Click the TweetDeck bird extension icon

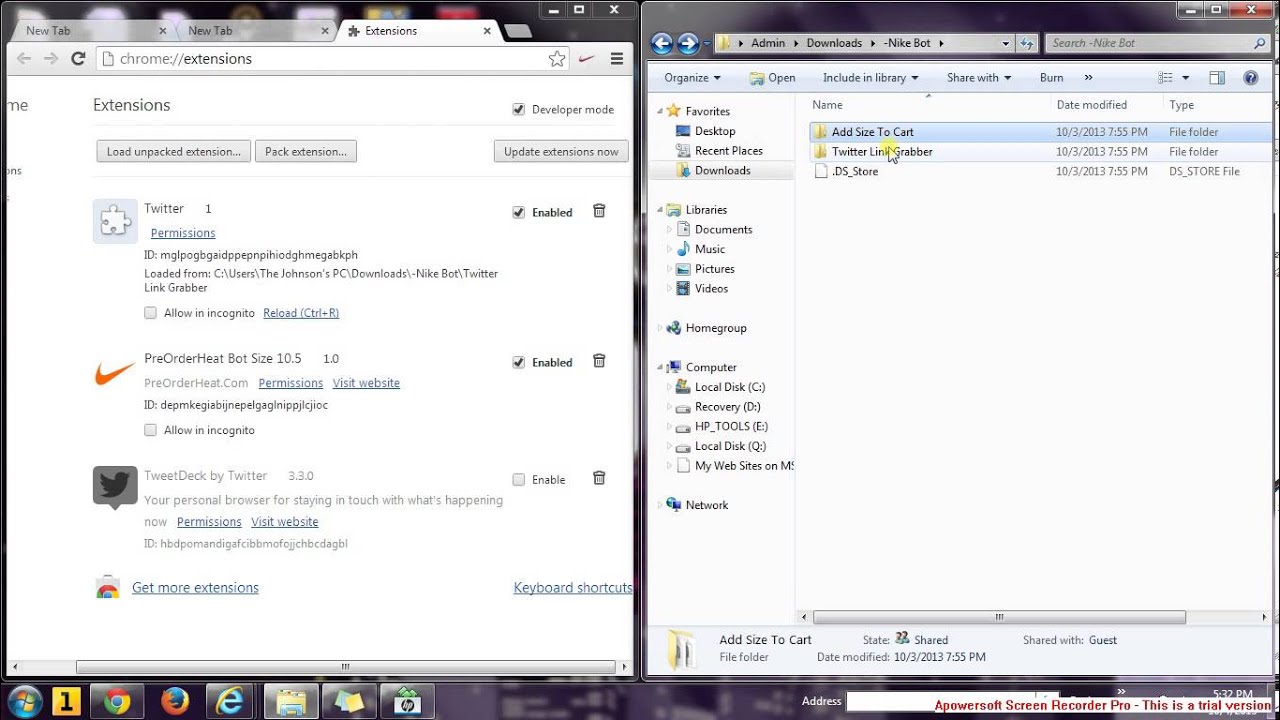[x=115, y=487]
